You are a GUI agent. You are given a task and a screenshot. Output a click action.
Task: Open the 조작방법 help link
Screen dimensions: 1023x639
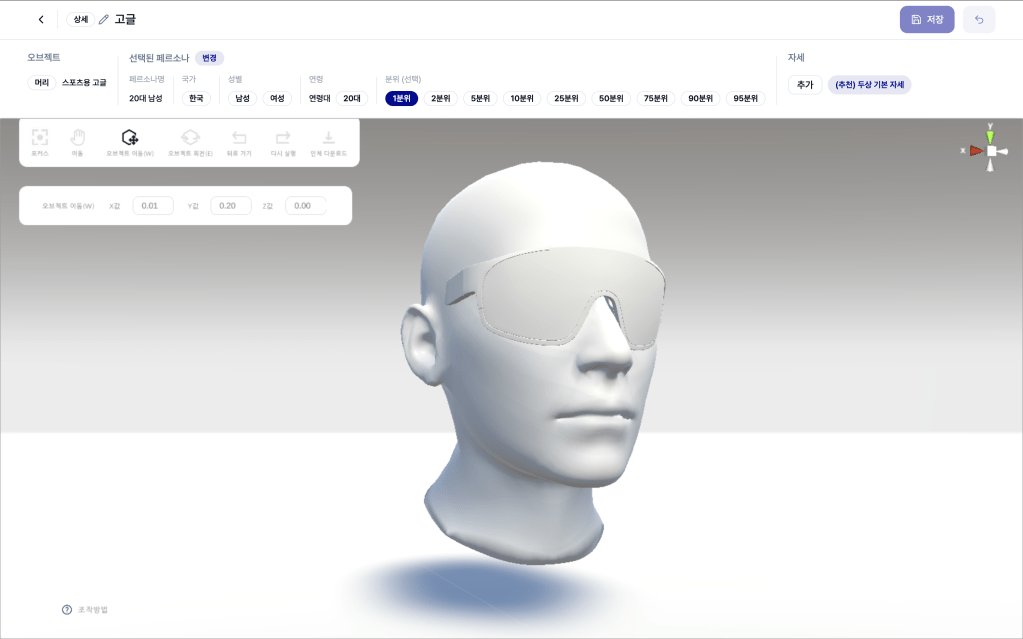click(x=85, y=609)
